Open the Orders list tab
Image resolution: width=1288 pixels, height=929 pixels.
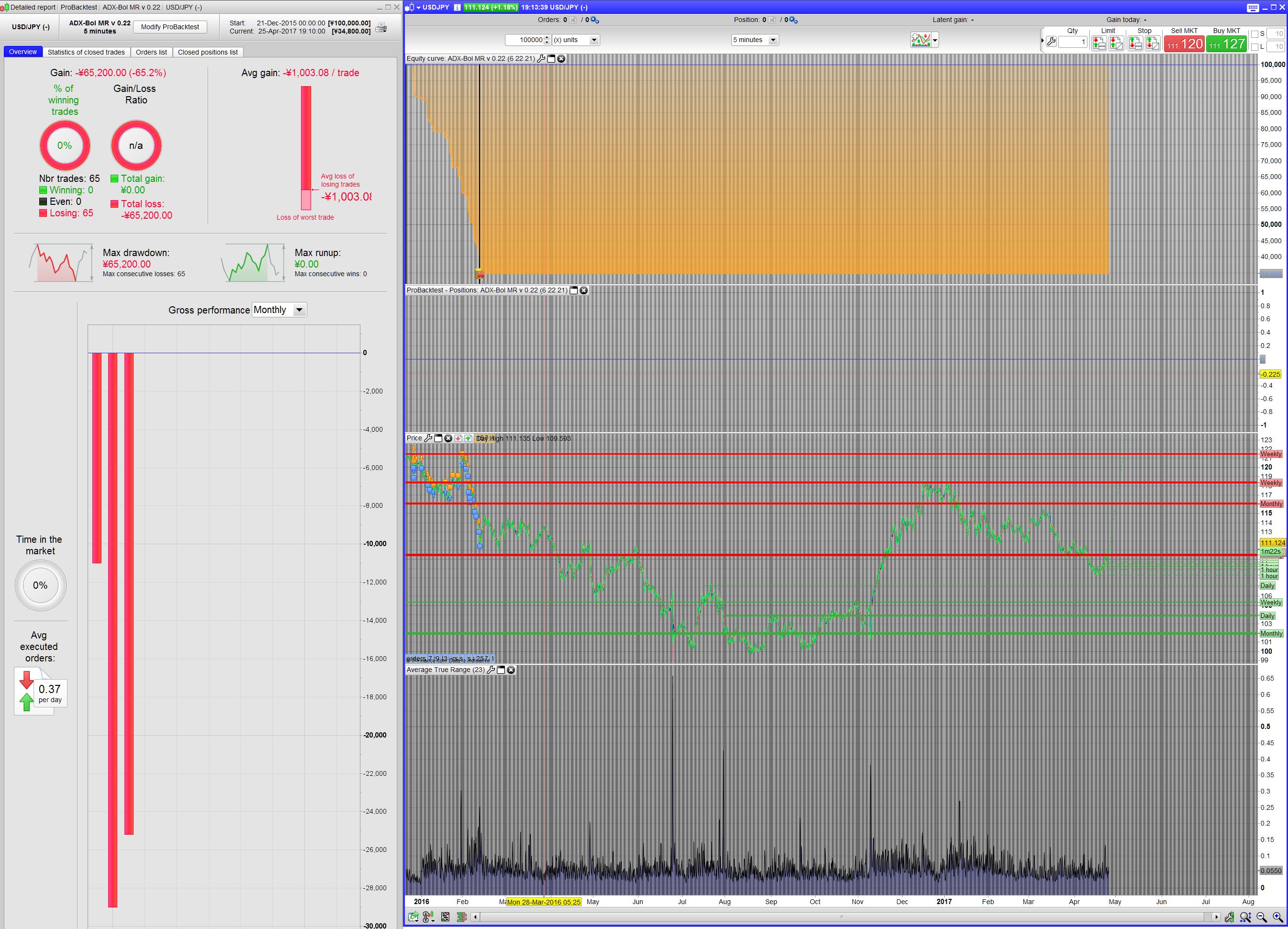151,52
